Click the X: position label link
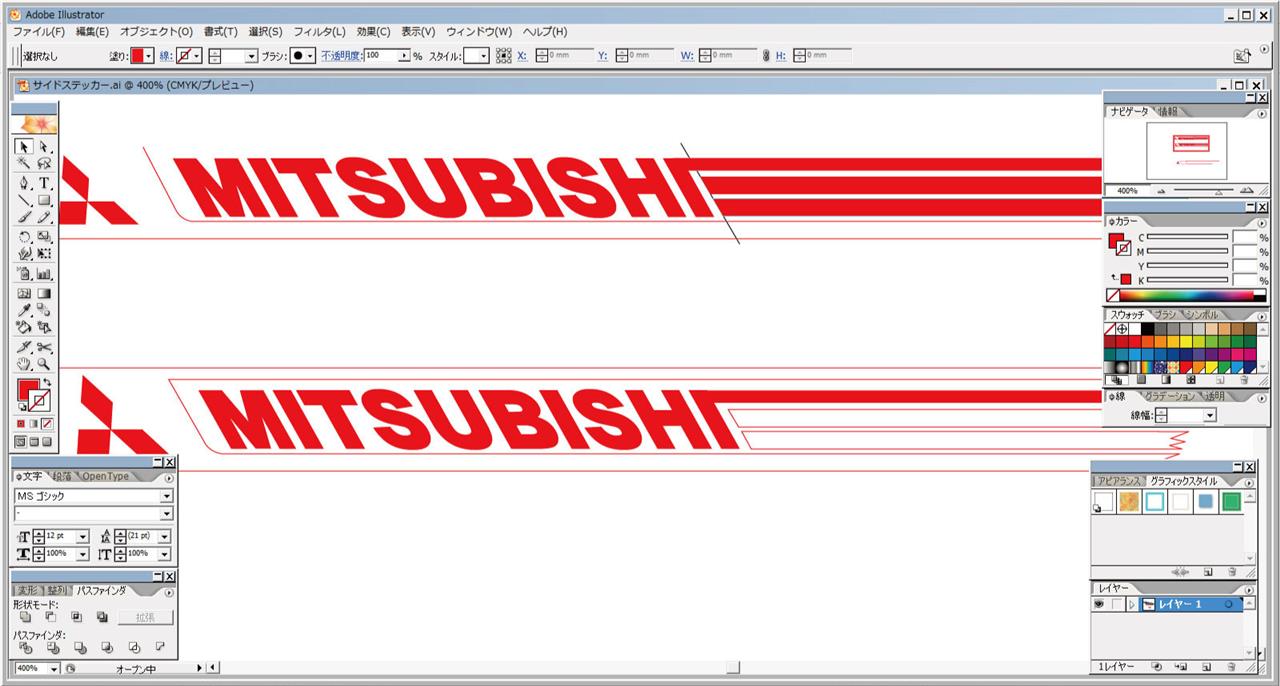This screenshot has width=1280, height=686. 522,56
